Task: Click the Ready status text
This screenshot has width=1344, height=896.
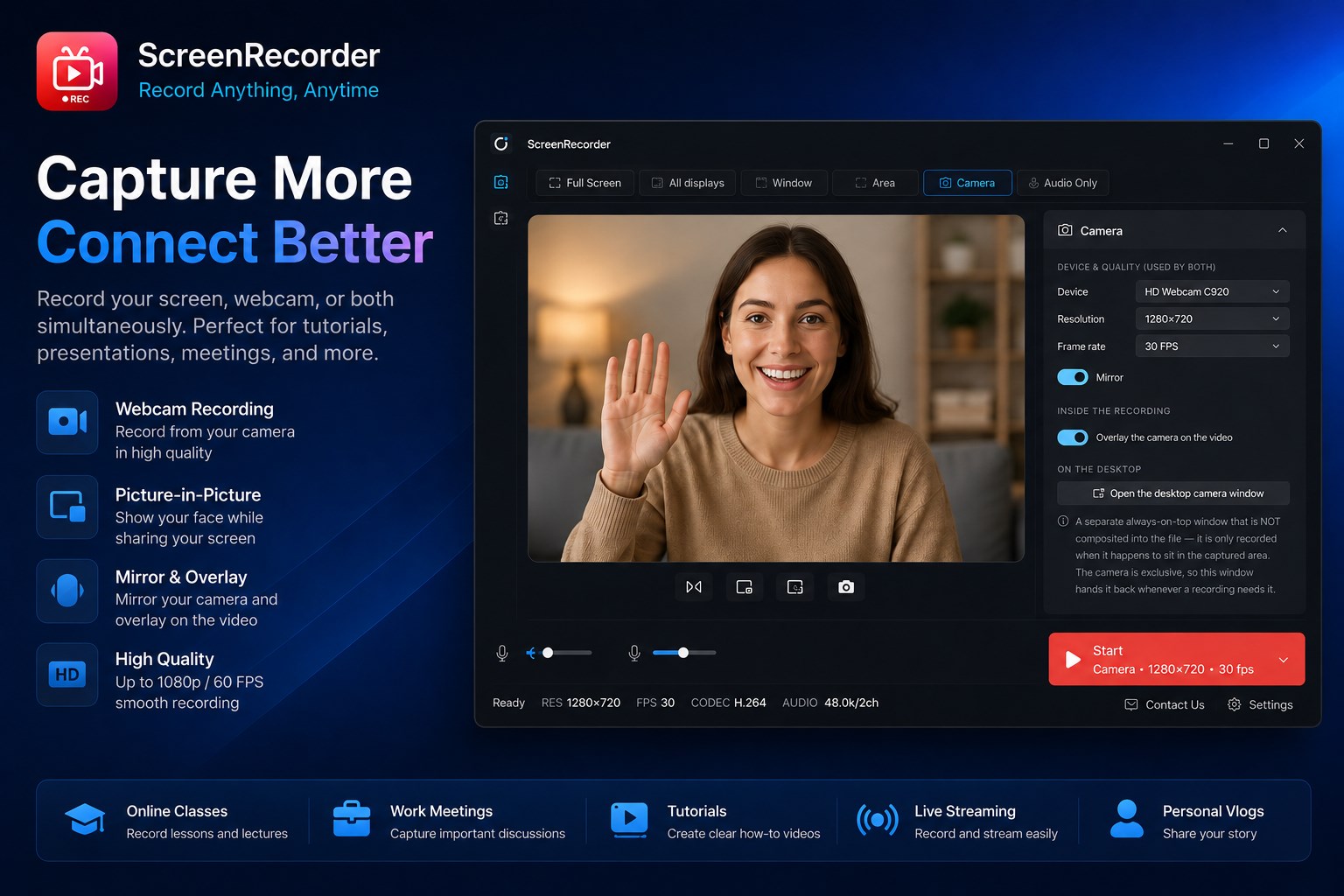Action: click(508, 703)
